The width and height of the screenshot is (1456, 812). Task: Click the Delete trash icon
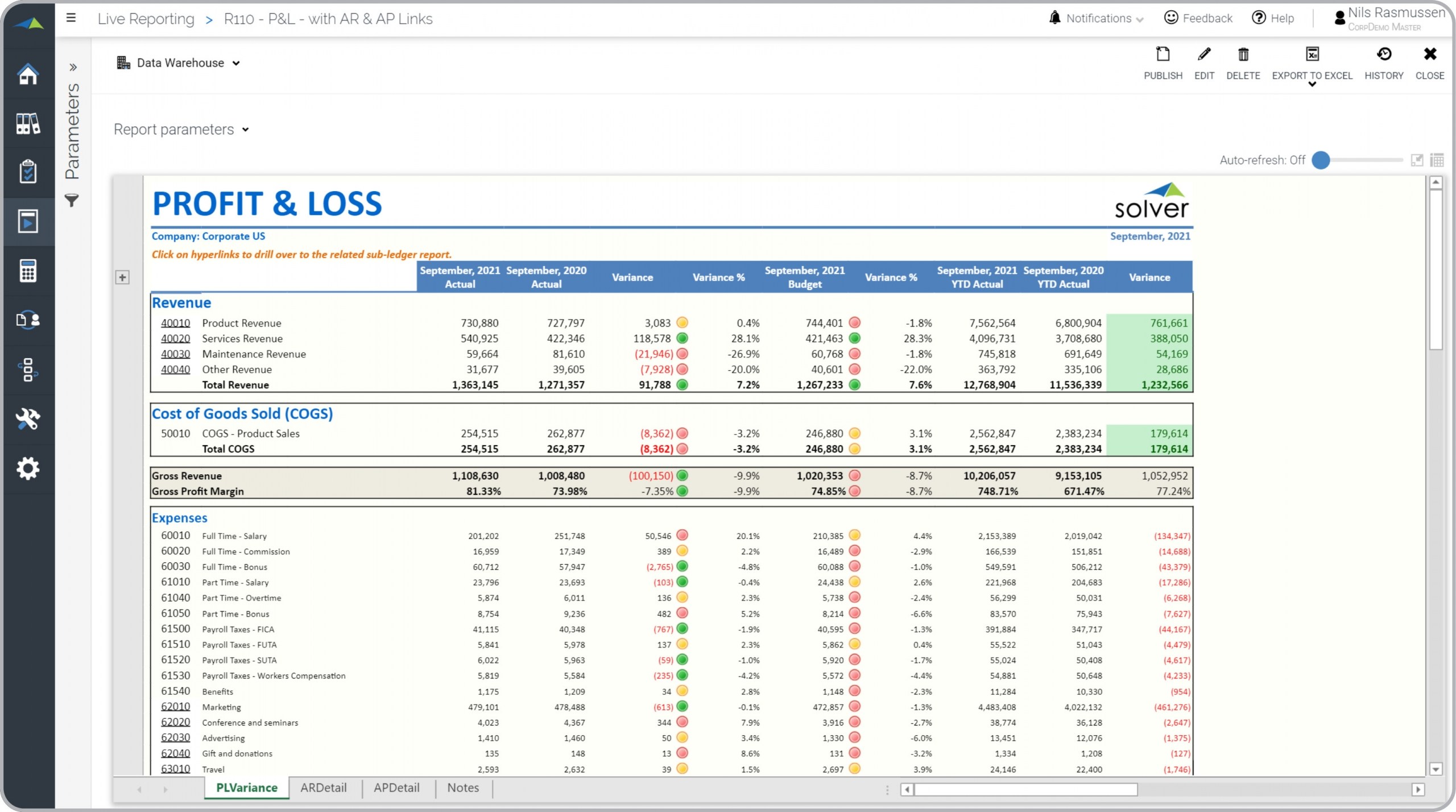tap(1243, 55)
